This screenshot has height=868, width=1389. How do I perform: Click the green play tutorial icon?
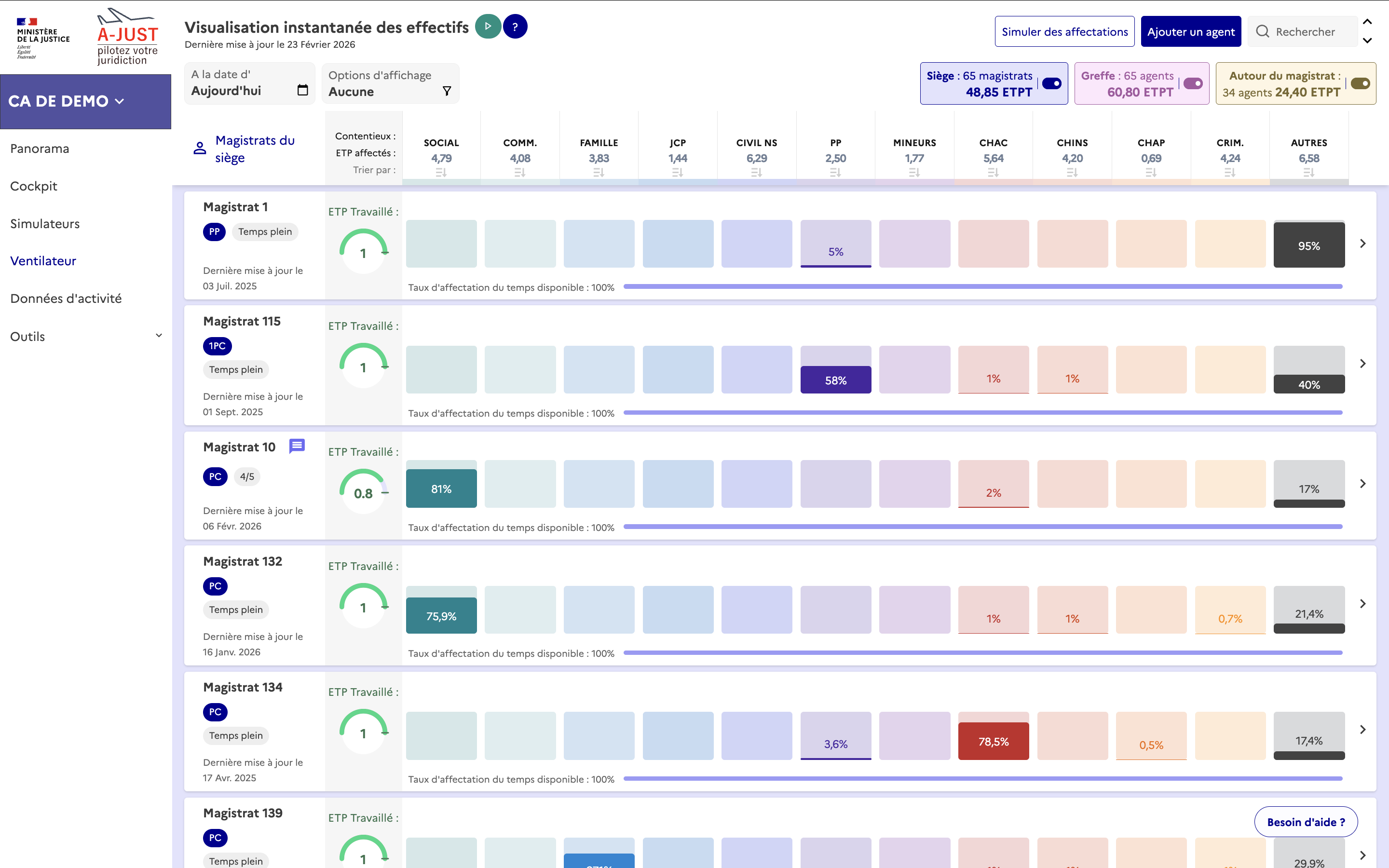488,27
